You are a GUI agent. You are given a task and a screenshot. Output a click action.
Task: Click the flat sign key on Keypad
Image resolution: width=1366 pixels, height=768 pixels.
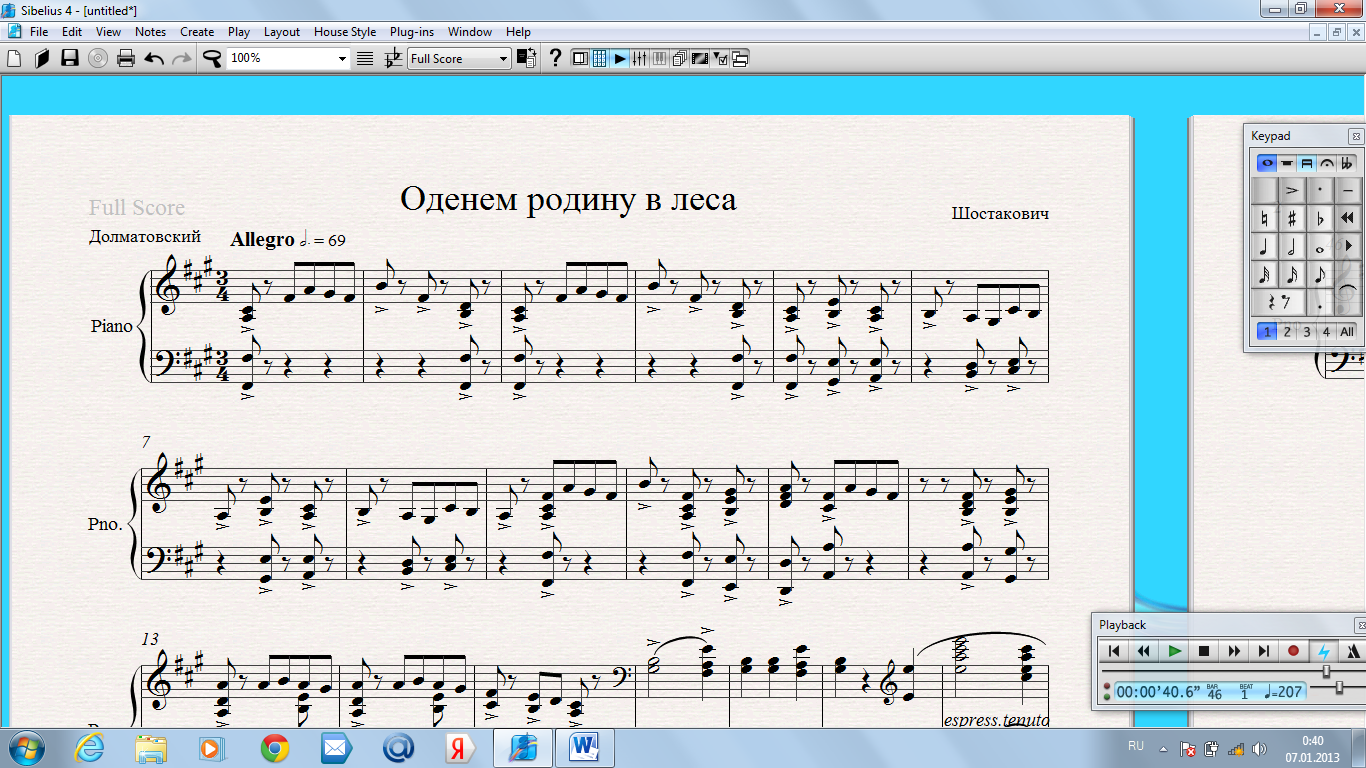point(1320,218)
